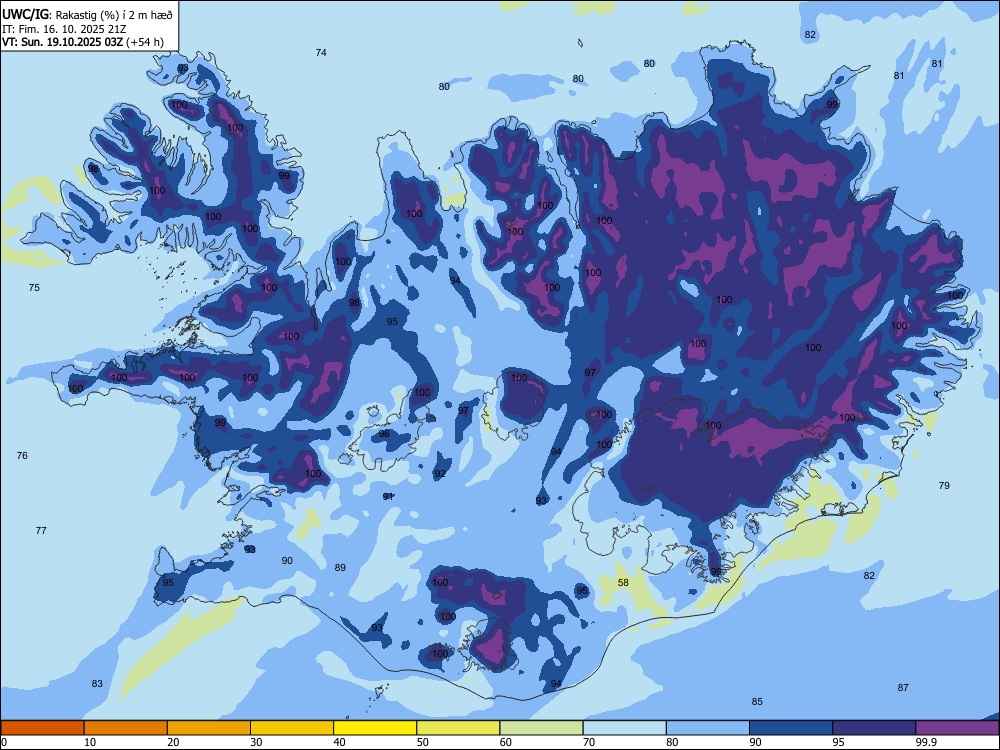The width and height of the screenshot is (1000, 750).
Task: Click the '50' legend scale label
Action: (x=423, y=742)
